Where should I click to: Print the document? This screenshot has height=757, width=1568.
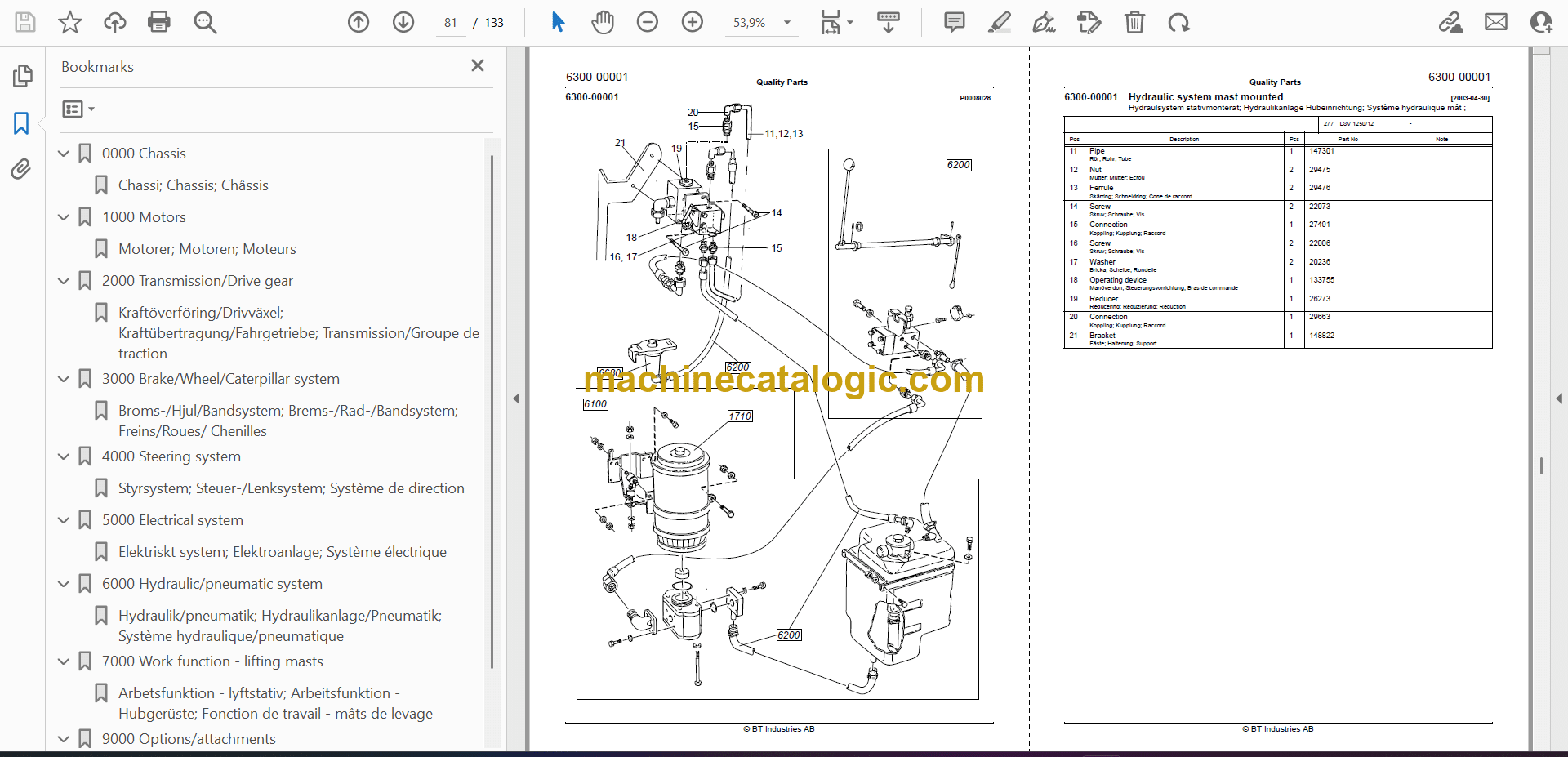click(159, 22)
